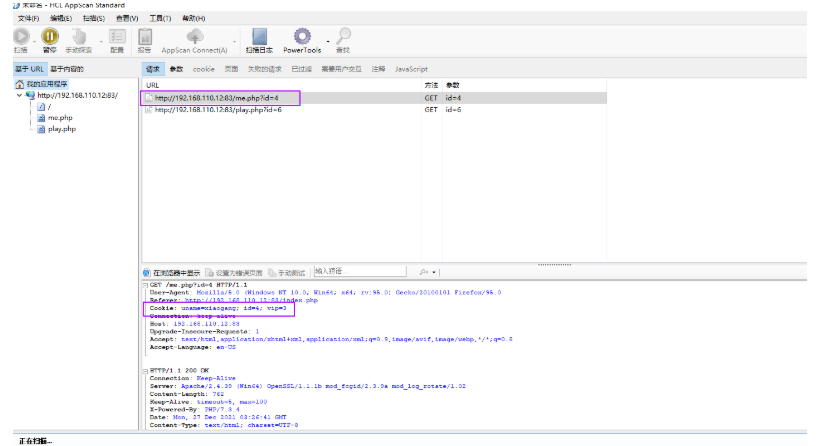Select row http://192.168.110.12:83/play.php?id=6
834x446 pixels.
click(374, 110)
